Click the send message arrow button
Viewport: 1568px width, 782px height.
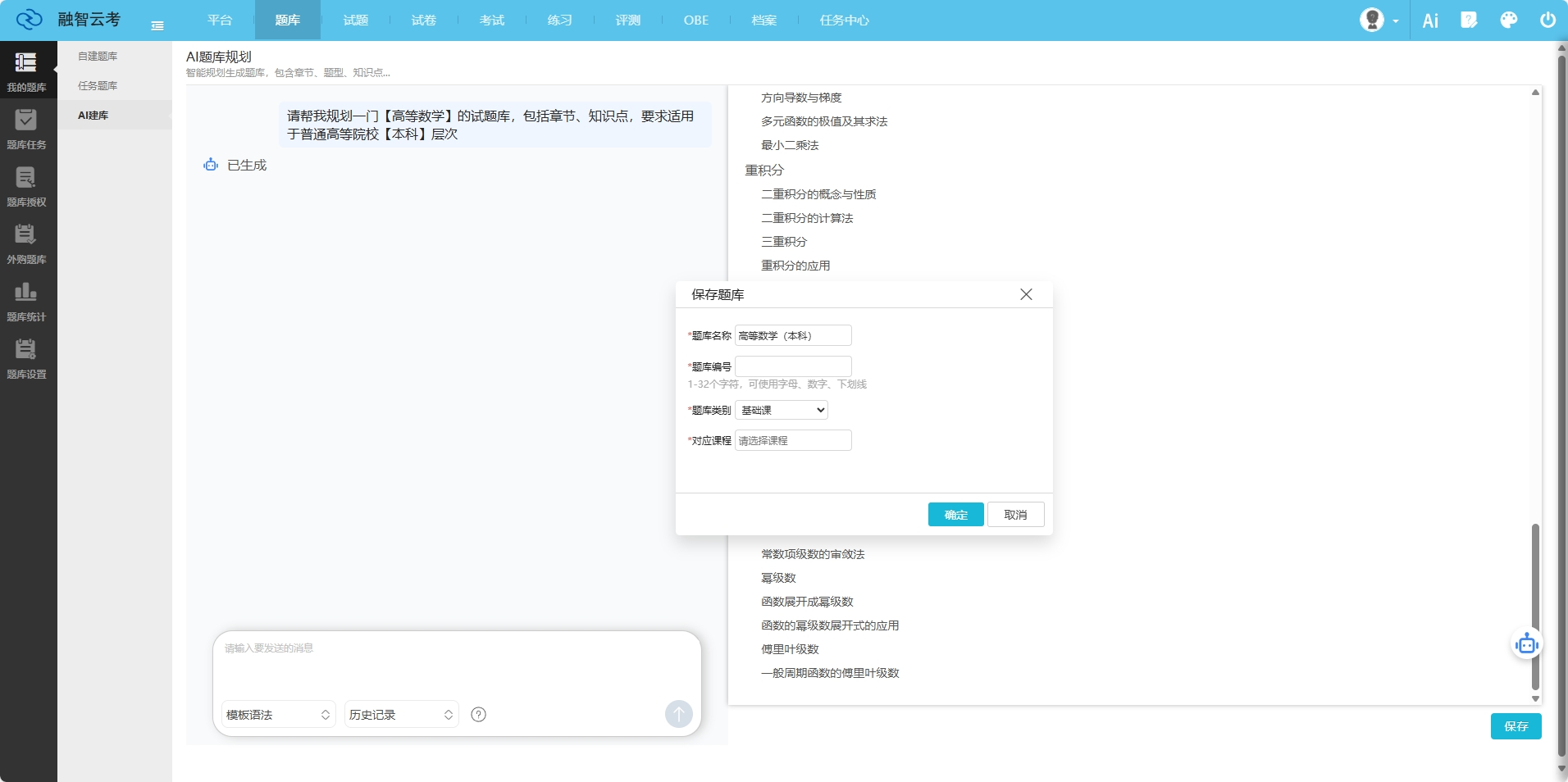pyautogui.click(x=678, y=714)
